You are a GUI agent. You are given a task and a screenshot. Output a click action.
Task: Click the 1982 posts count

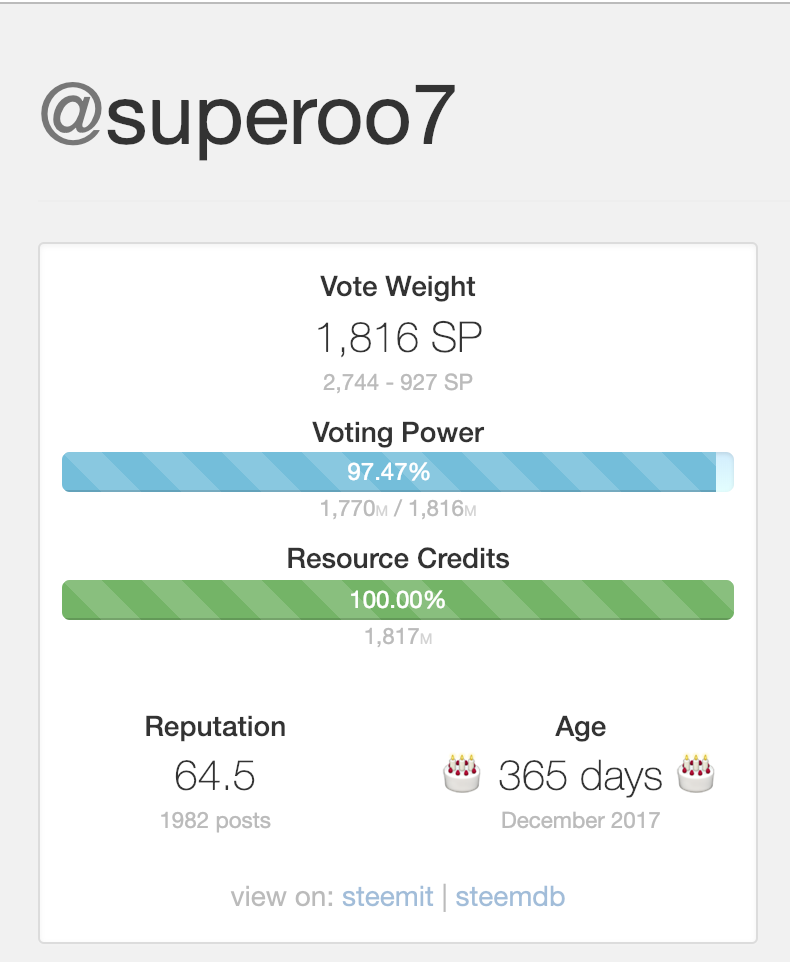click(215, 821)
